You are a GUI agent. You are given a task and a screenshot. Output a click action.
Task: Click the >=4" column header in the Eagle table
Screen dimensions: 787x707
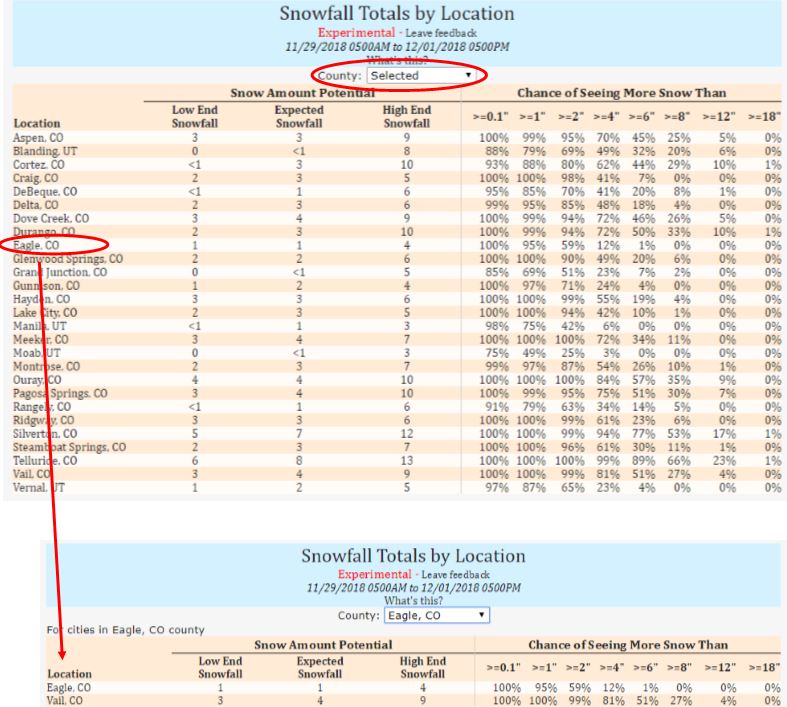611,667
